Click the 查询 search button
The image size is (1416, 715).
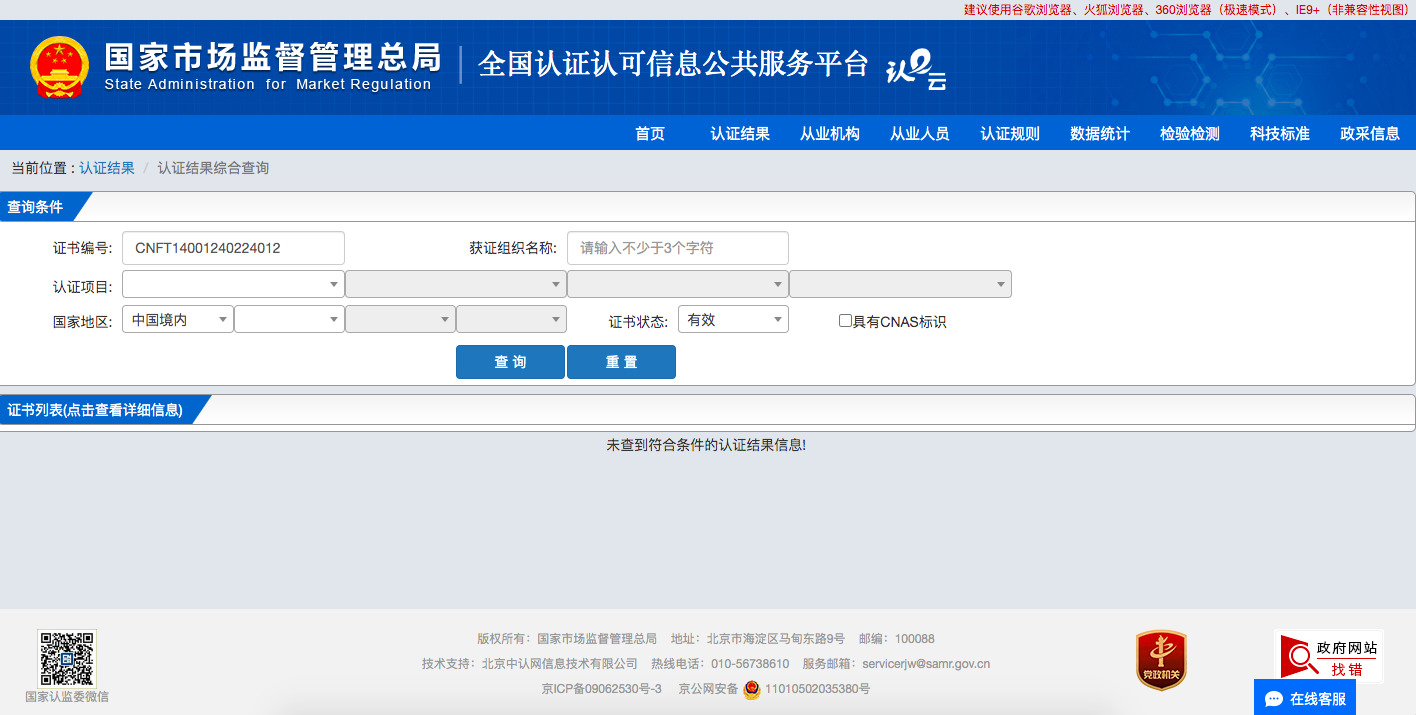pos(510,362)
